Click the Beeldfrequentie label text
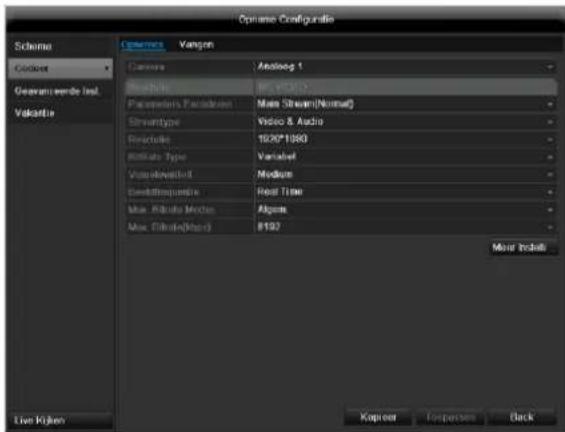The width and height of the screenshot is (565, 432). click(163, 192)
